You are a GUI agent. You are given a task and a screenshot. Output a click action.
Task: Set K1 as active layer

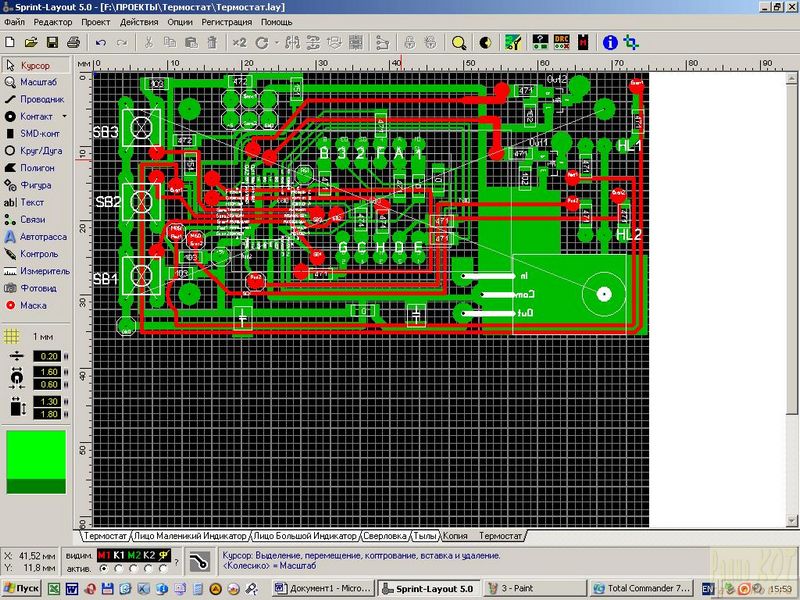(x=119, y=568)
